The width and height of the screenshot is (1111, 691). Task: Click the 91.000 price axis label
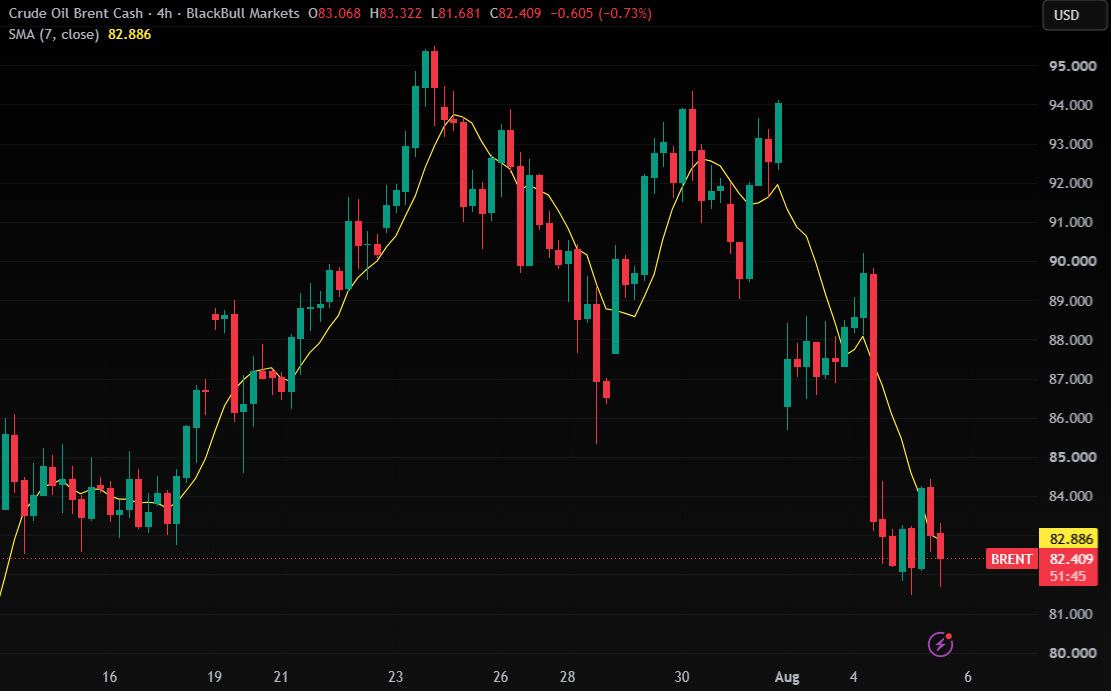[x=1072, y=222]
